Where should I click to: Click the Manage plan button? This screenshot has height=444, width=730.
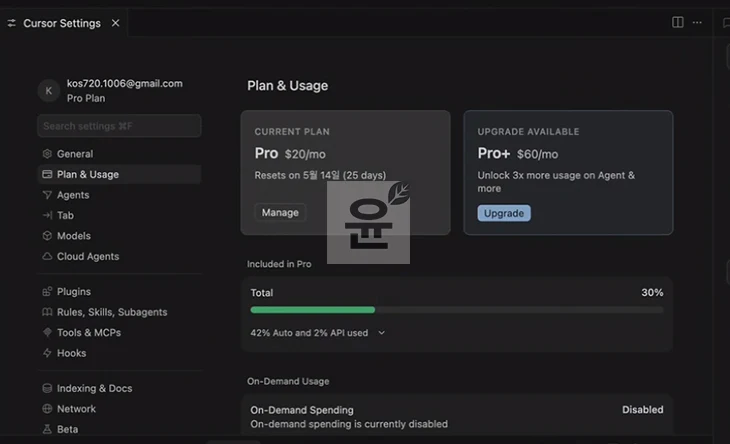pyautogui.click(x=280, y=212)
